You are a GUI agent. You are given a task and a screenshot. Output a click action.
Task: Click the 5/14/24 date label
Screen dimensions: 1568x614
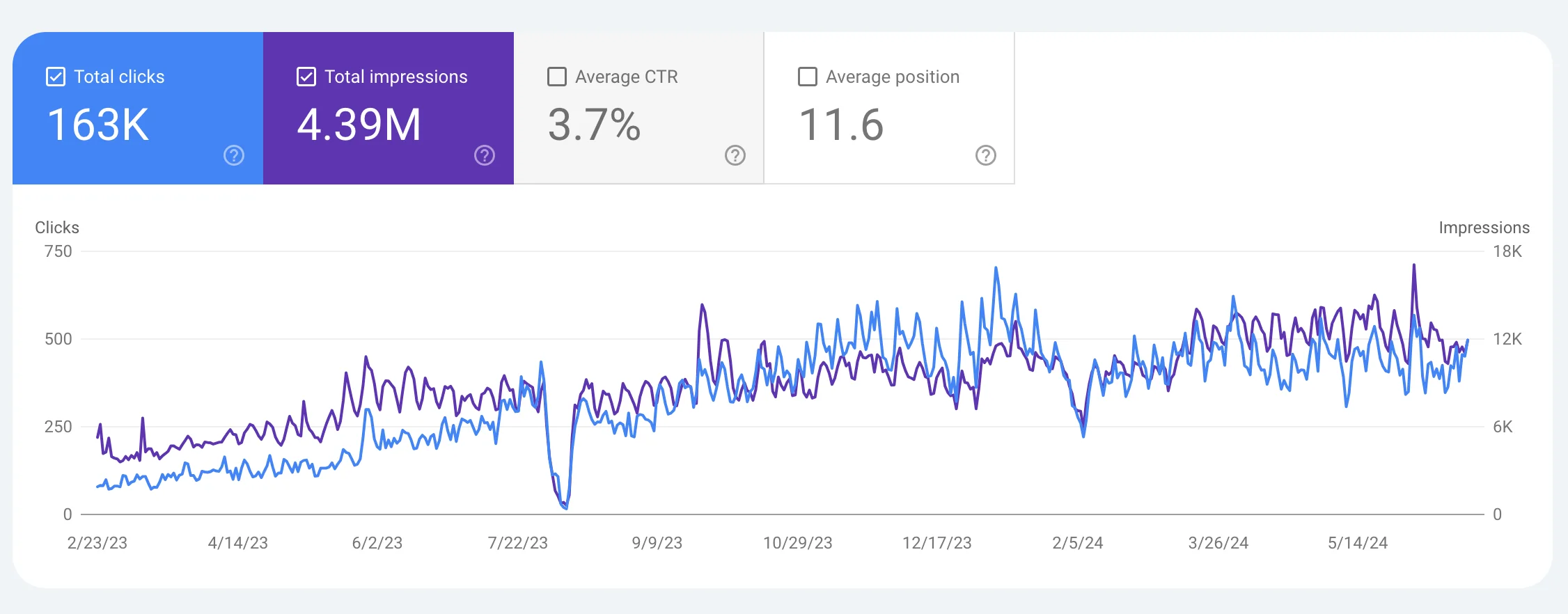click(x=1358, y=543)
